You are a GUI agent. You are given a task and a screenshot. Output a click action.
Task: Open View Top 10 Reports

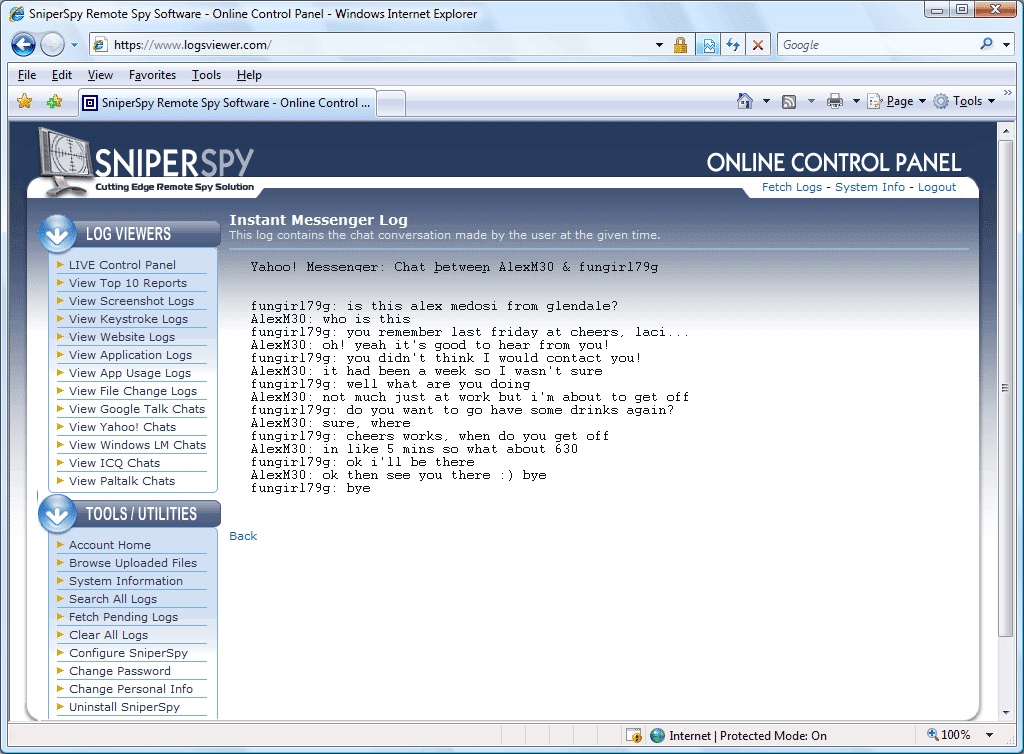pyautogui.click(x=128, y=283)
